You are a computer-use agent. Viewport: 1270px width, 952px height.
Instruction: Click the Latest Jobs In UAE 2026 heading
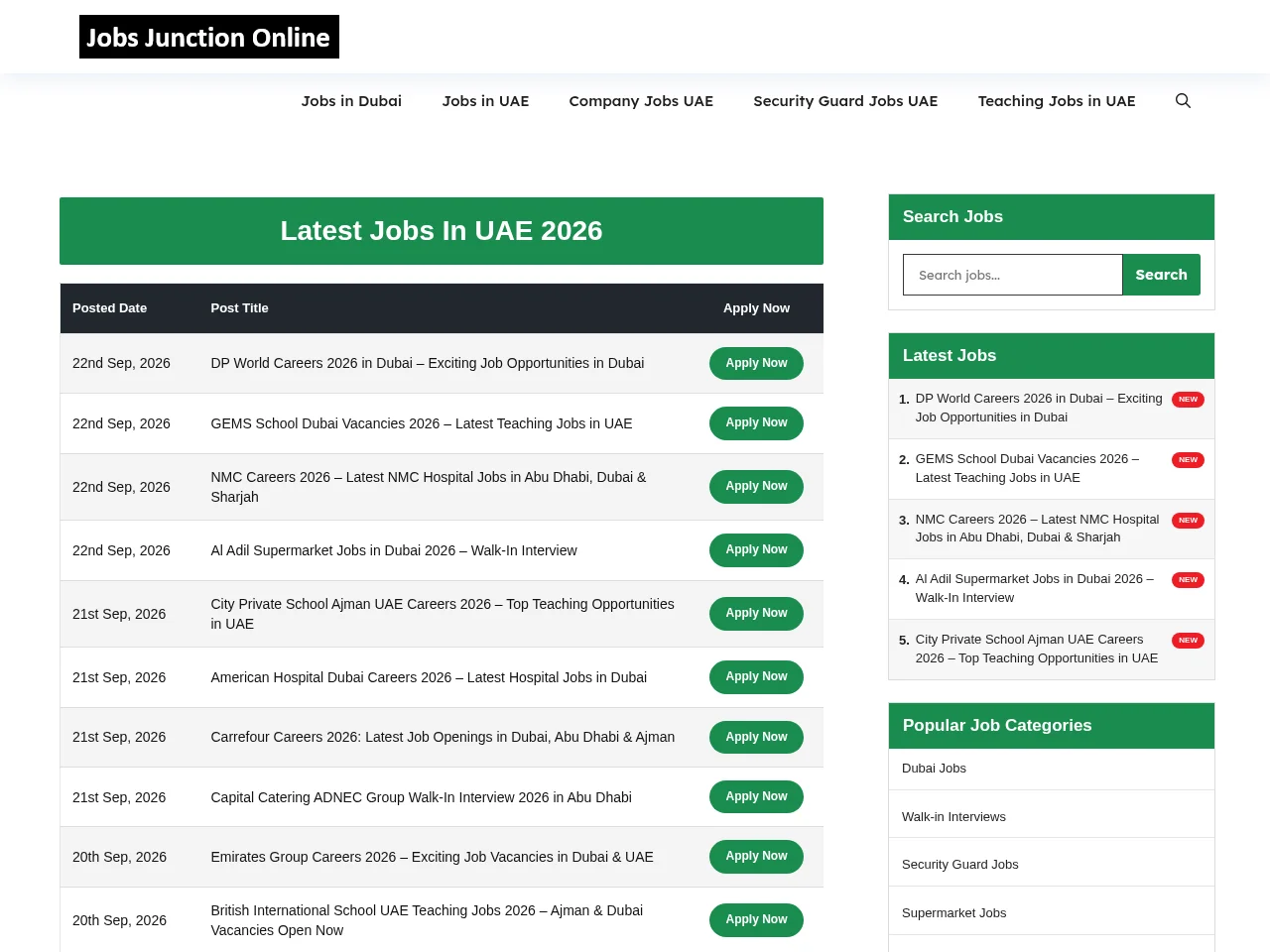[442, 231]
